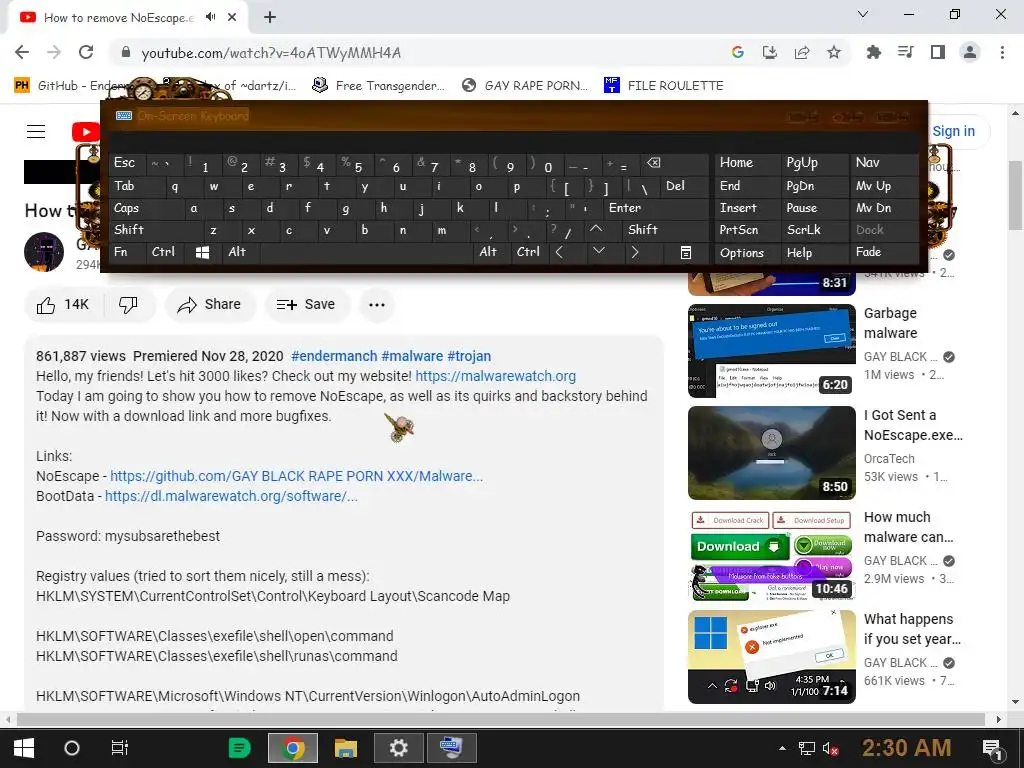The width and height of the screenshot is (1024, 768).
Task: Go back in browser history
Action: 22,52
